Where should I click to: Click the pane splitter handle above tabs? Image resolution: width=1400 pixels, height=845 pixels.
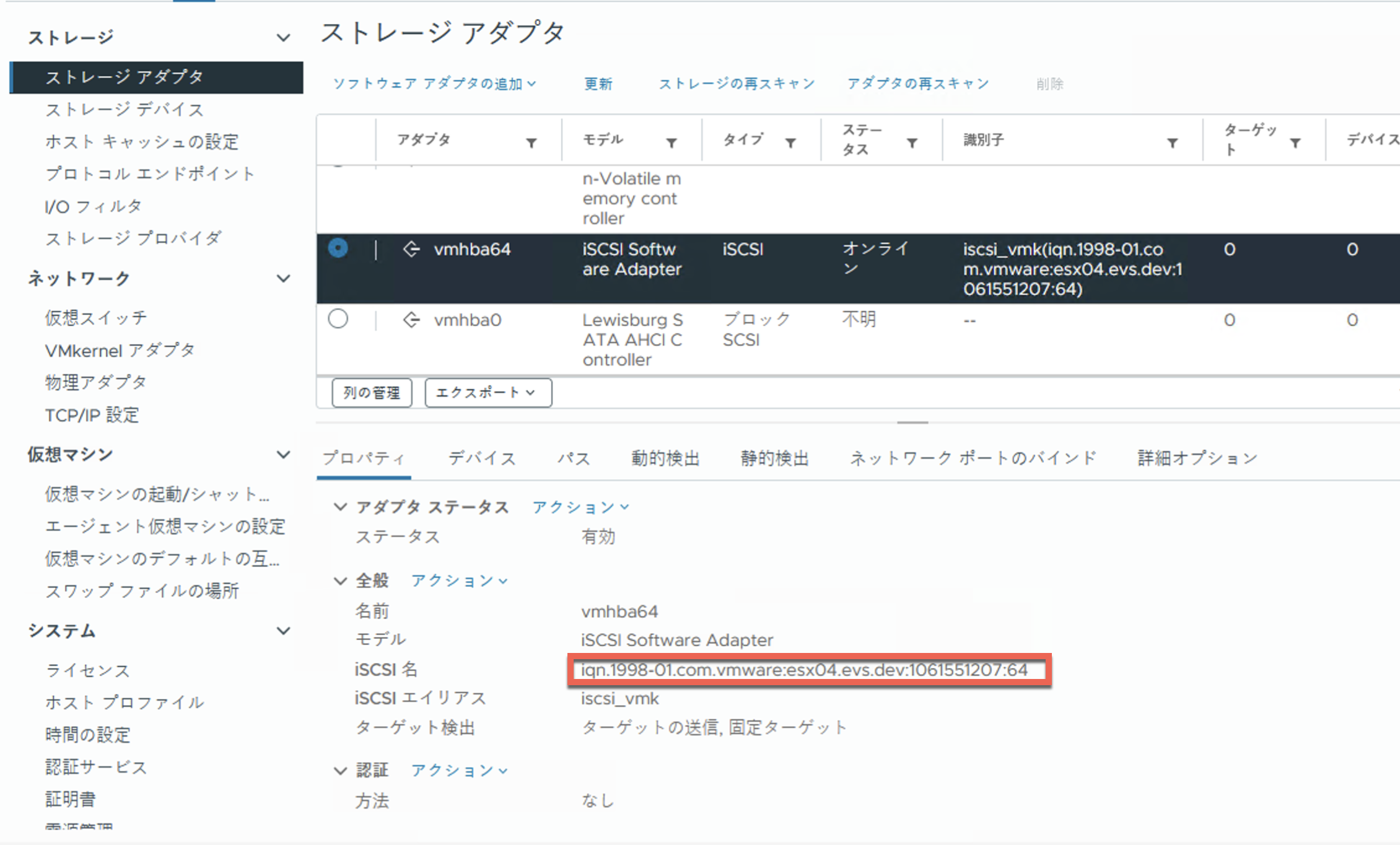(912, 422)
